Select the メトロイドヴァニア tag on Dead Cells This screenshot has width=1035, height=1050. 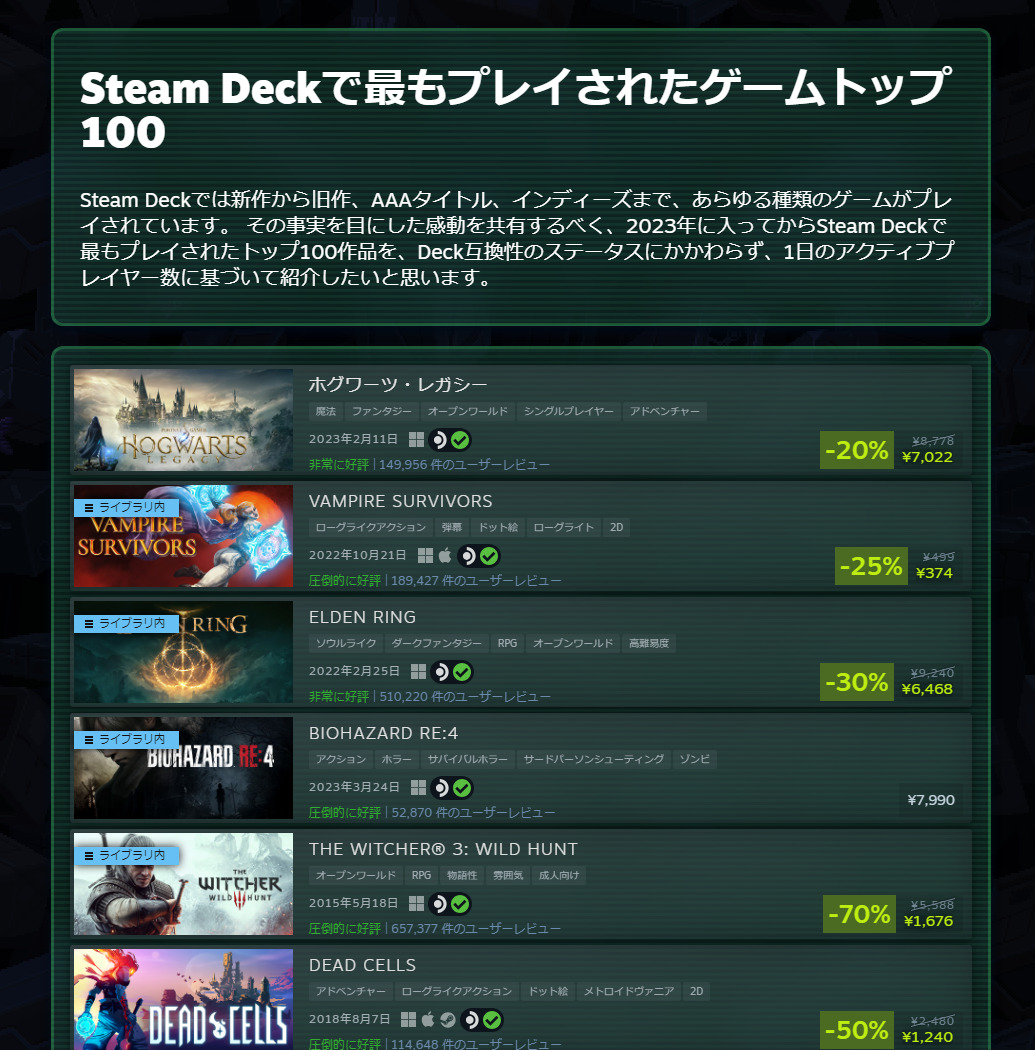click(629, 991)
